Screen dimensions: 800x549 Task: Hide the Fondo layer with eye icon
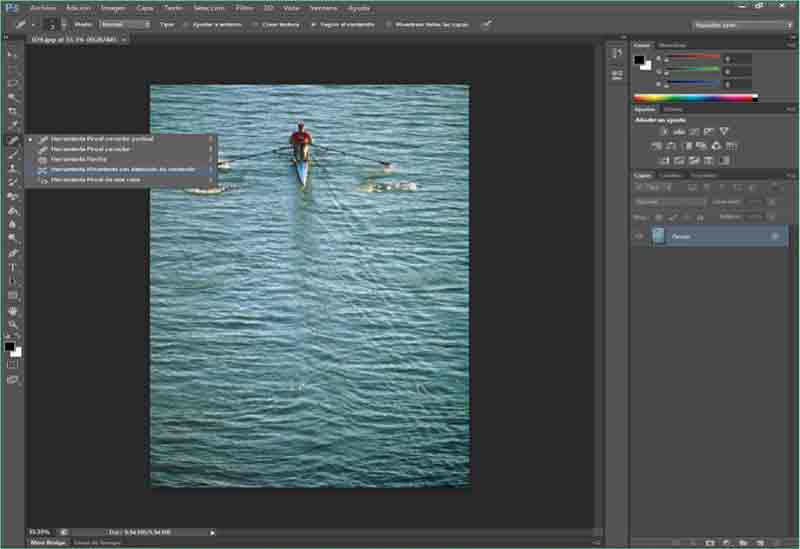(x=639, y=236)
